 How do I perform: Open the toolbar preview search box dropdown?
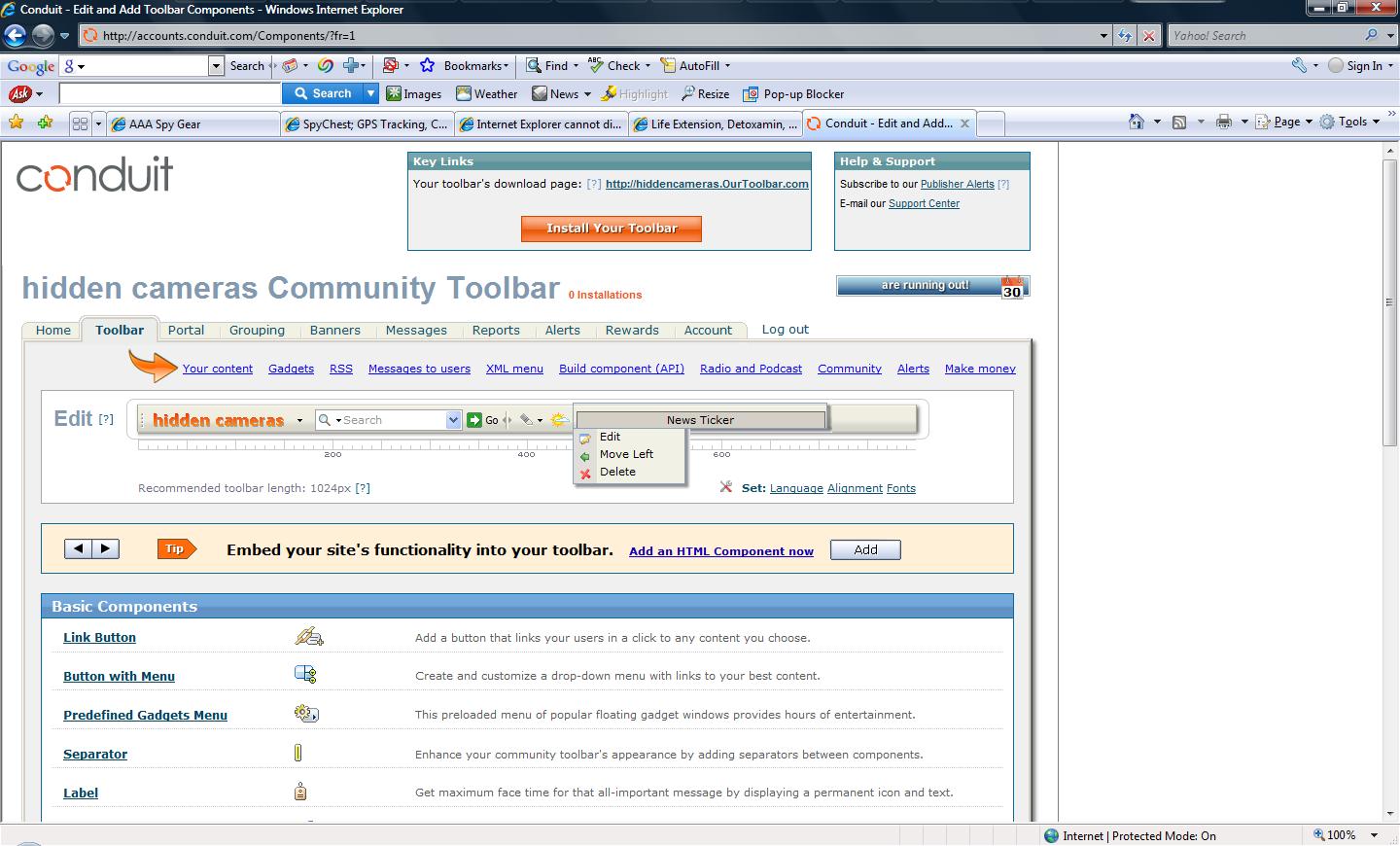pyautogui.click(x=453, y=420)
